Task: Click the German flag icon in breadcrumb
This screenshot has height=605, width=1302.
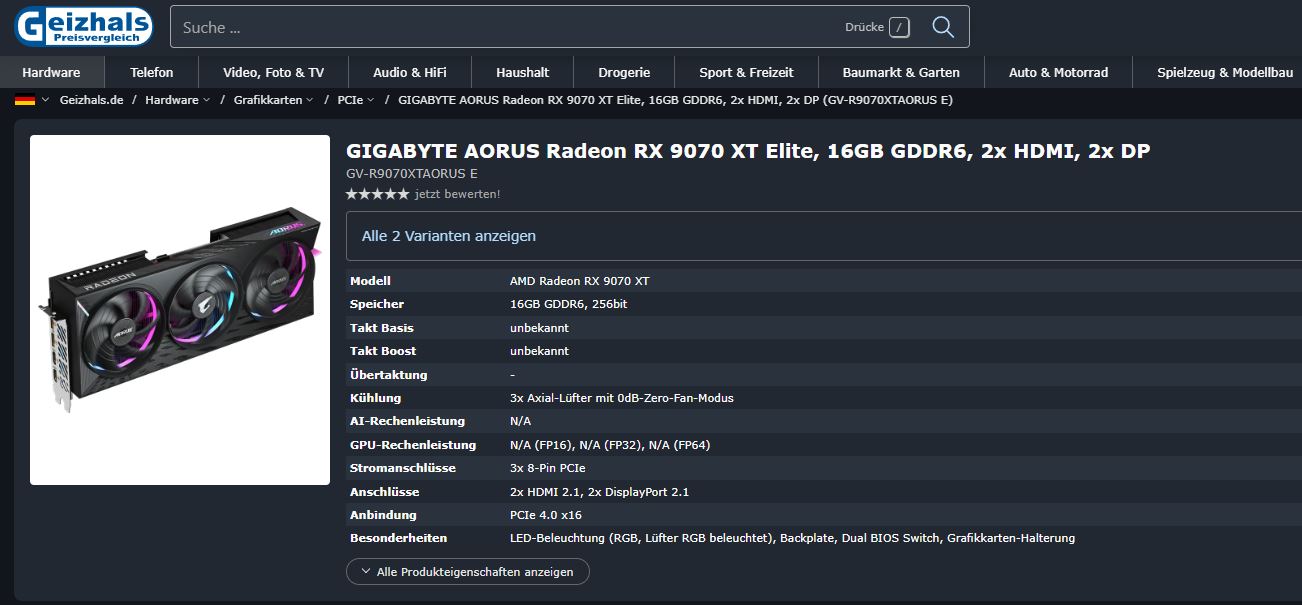Action: point(27,100)
